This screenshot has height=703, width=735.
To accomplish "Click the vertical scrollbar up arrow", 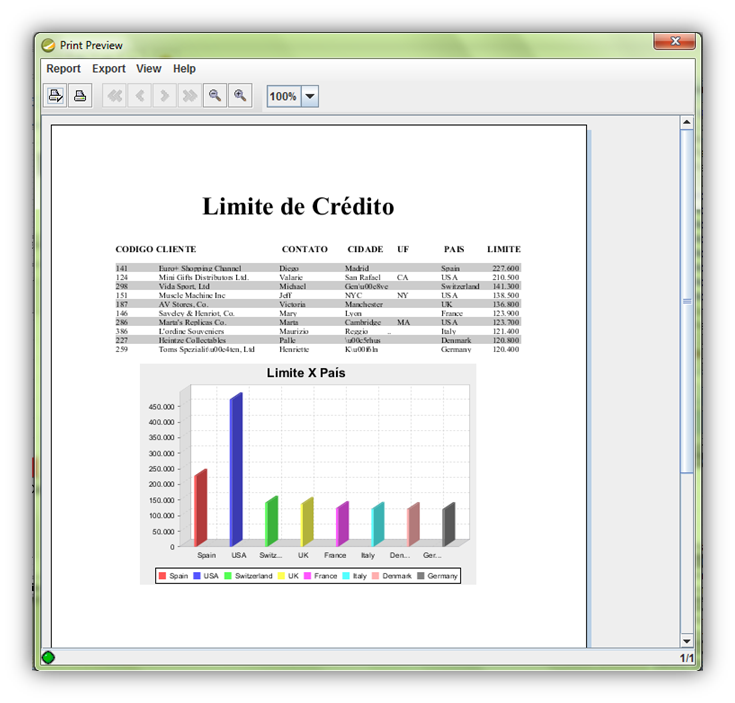I will (x=686, y=122).
